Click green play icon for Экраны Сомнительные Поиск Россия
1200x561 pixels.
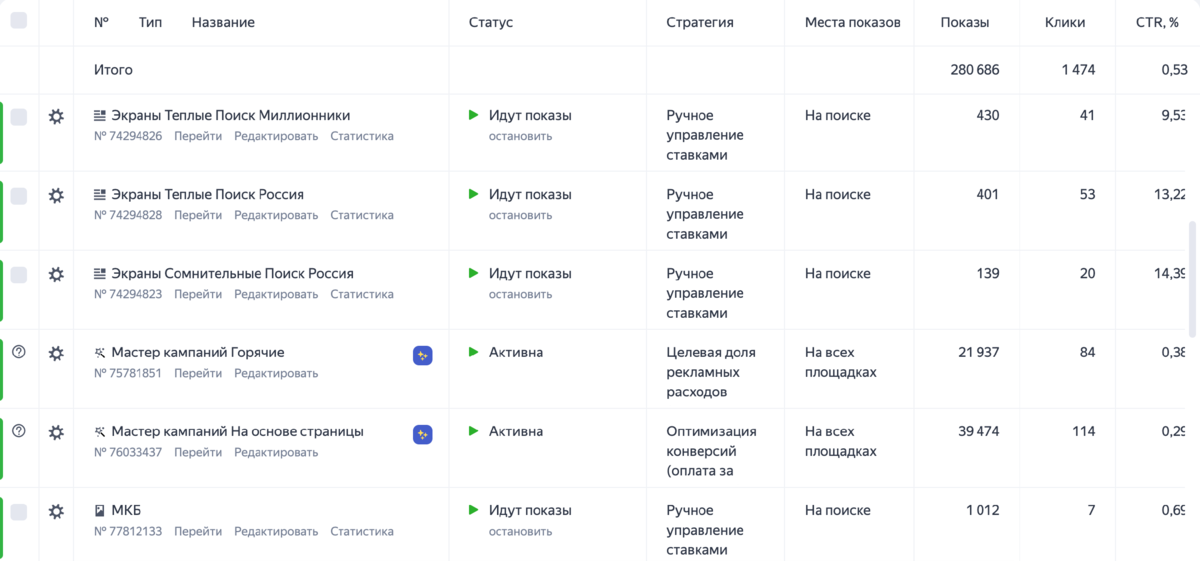[474, 273]
